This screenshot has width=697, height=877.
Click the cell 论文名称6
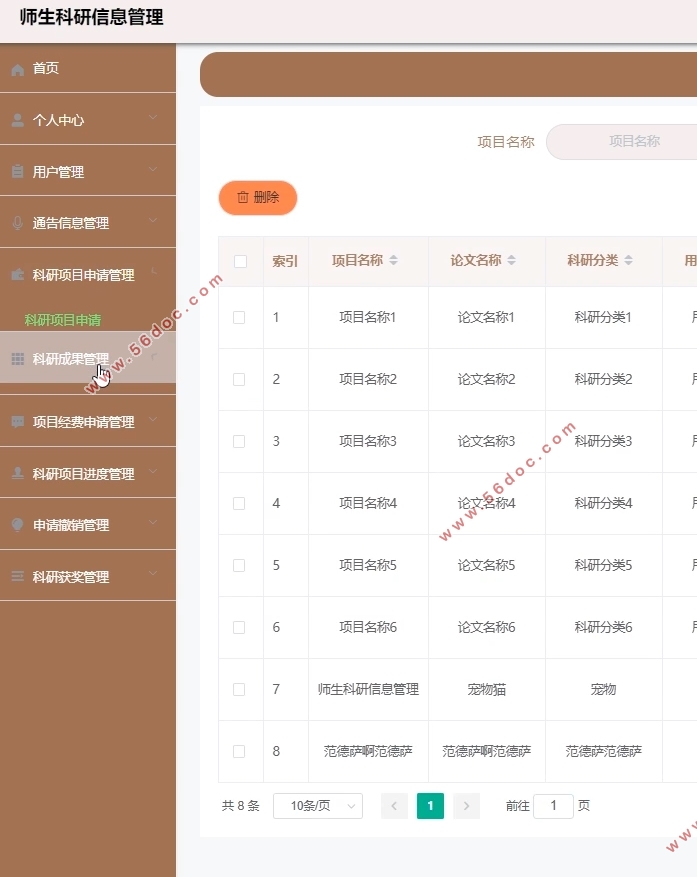point(486,628)
